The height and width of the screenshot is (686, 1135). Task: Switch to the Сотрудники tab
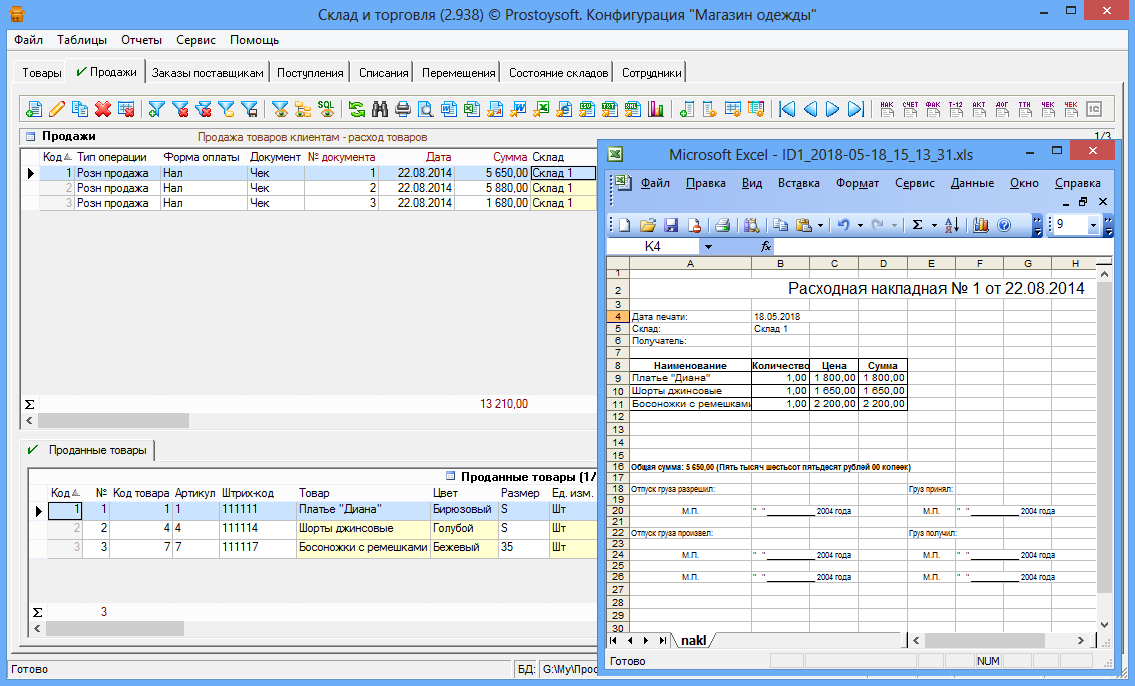651,72
